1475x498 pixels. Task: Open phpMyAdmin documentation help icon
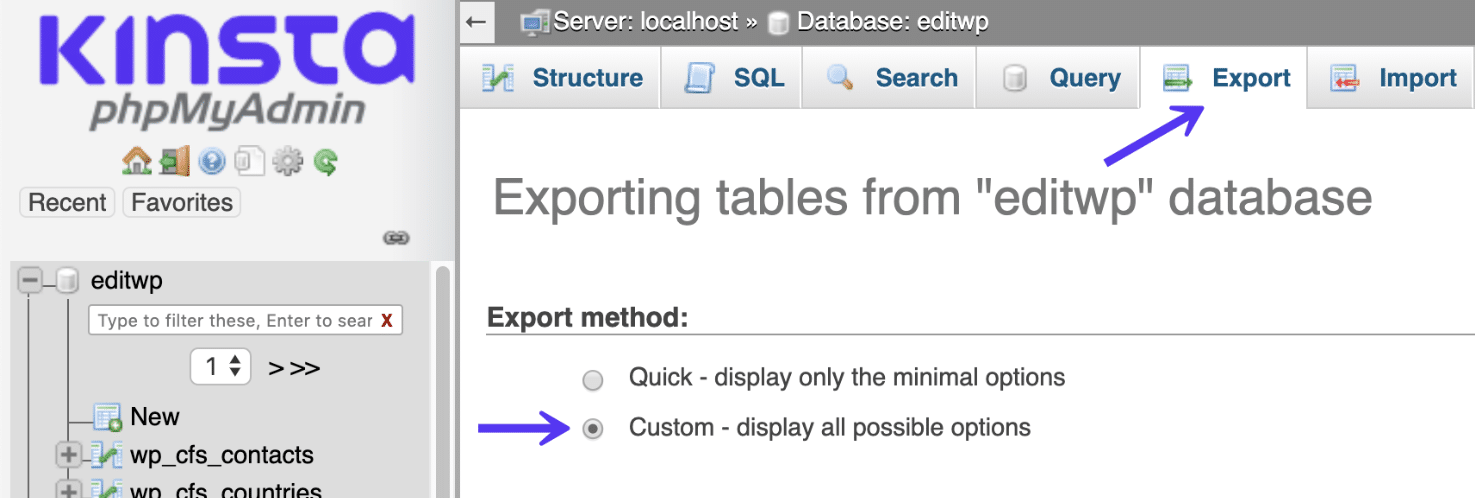tap(211, 161)
